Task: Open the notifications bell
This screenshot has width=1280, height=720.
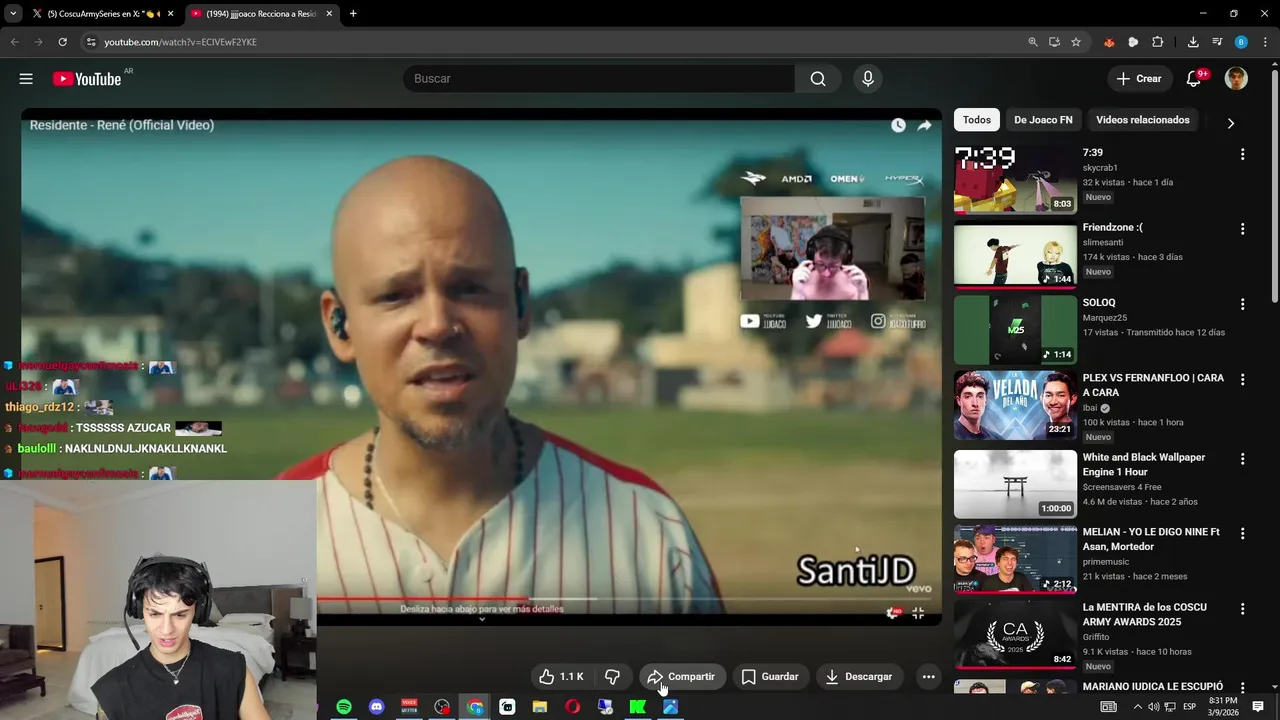Action: pyautogui.click(x=1194, y=79)
